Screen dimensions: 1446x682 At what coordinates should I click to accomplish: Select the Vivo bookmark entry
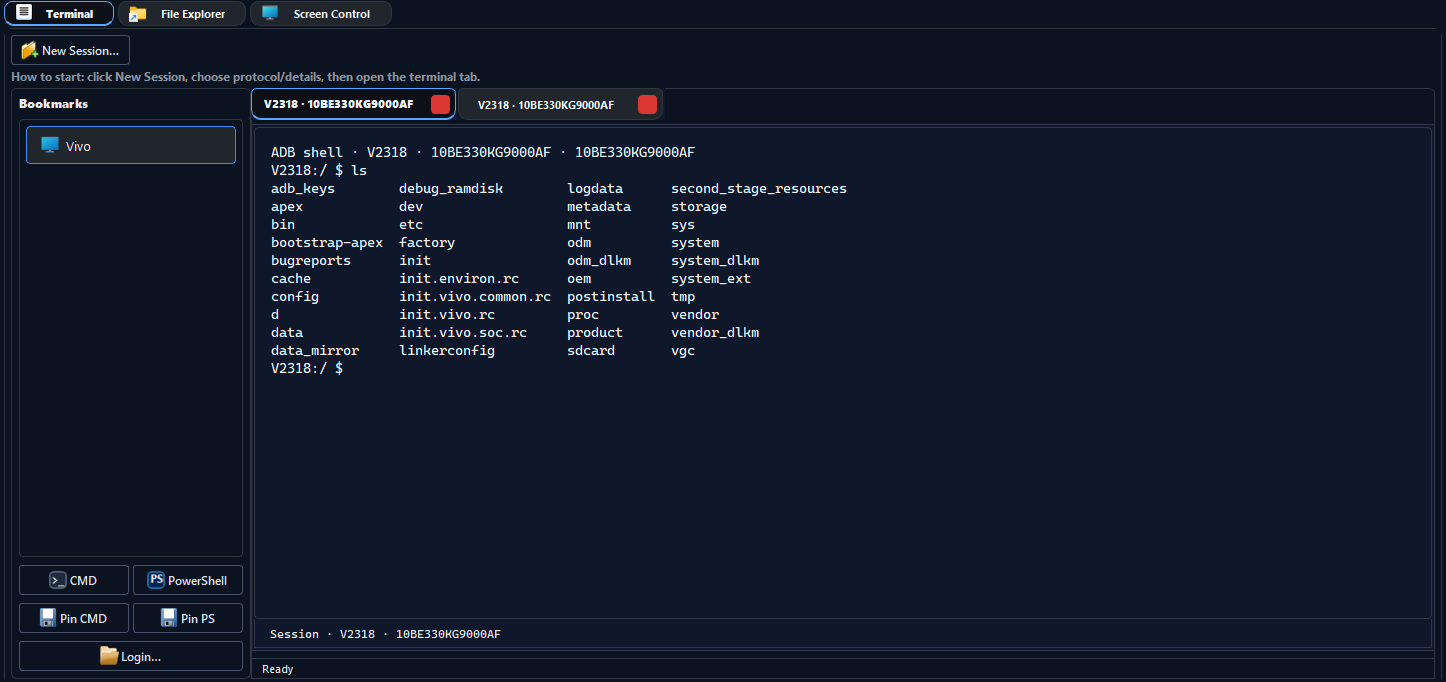(x=130, y=145)
